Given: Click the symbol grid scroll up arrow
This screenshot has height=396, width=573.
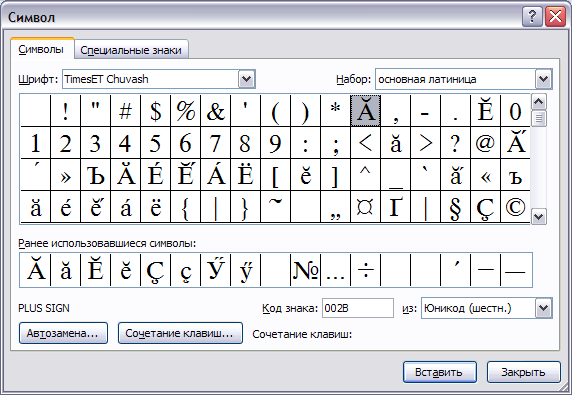Looking at the screenshot, I should point(539,102).
